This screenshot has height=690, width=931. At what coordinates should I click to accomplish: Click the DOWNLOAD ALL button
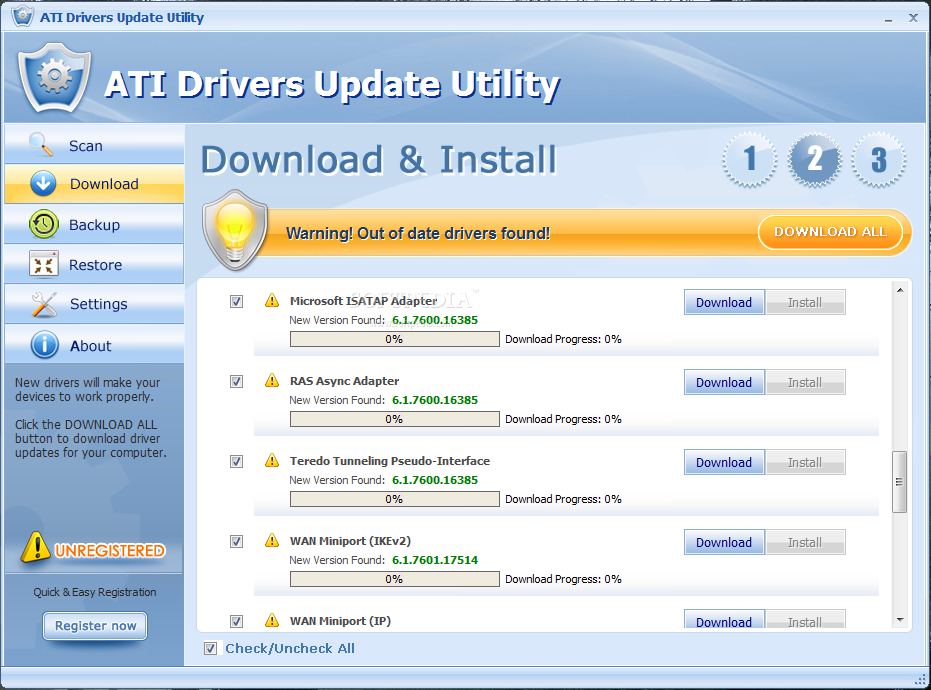click(830, 232)
